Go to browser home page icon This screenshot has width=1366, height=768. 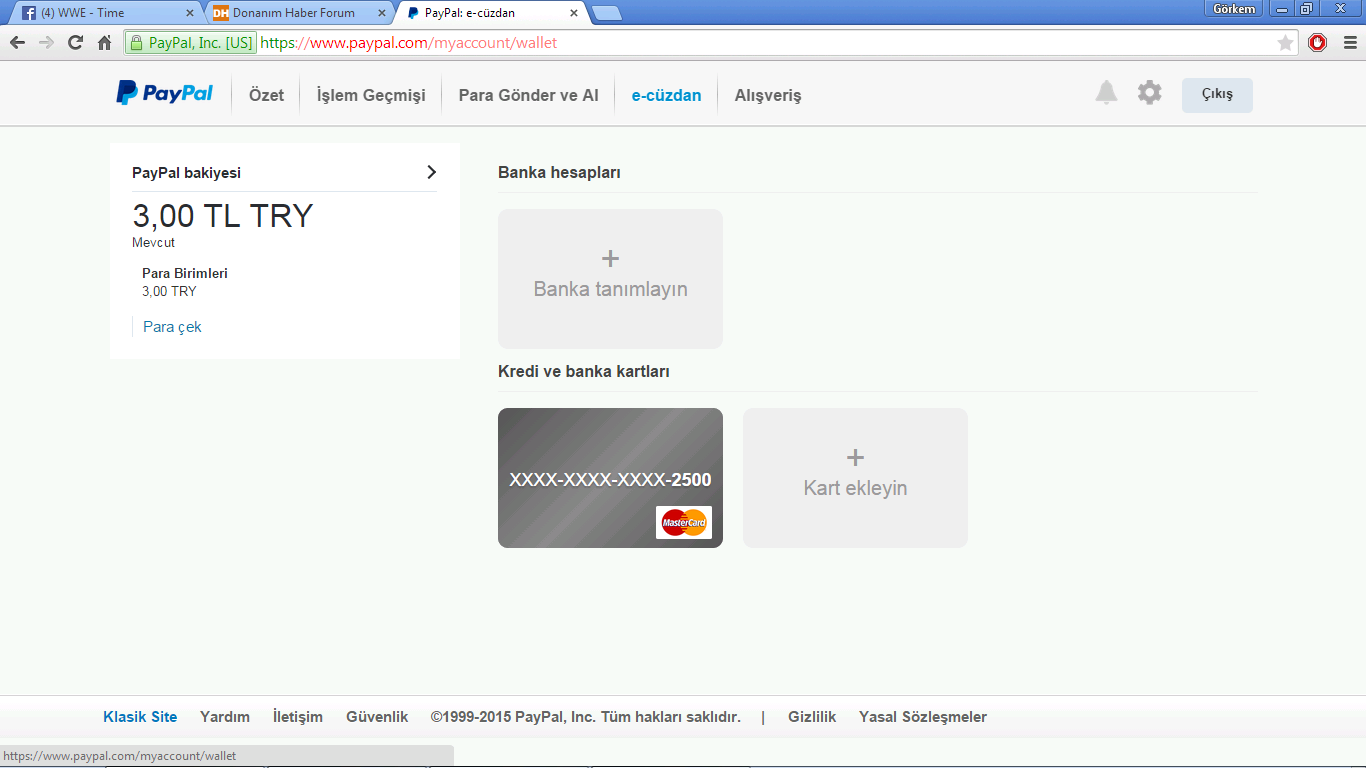pyautogui.click(x=104, y=43)
